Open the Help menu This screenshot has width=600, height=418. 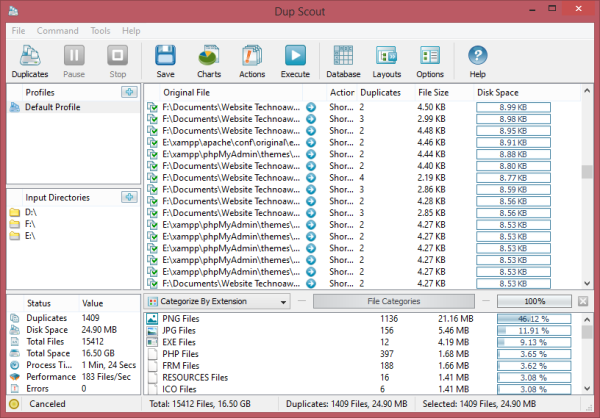click(x=131, y=31)
